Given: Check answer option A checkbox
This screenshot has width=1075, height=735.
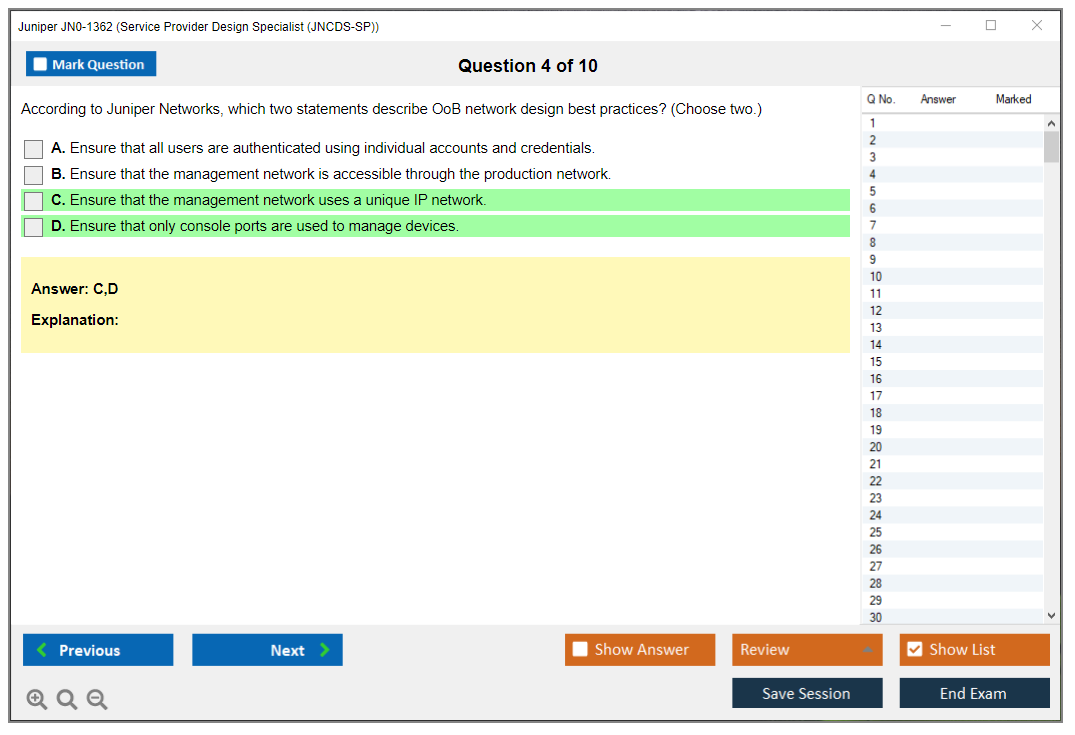Looking at the screenshot, I should coord(34,149).
